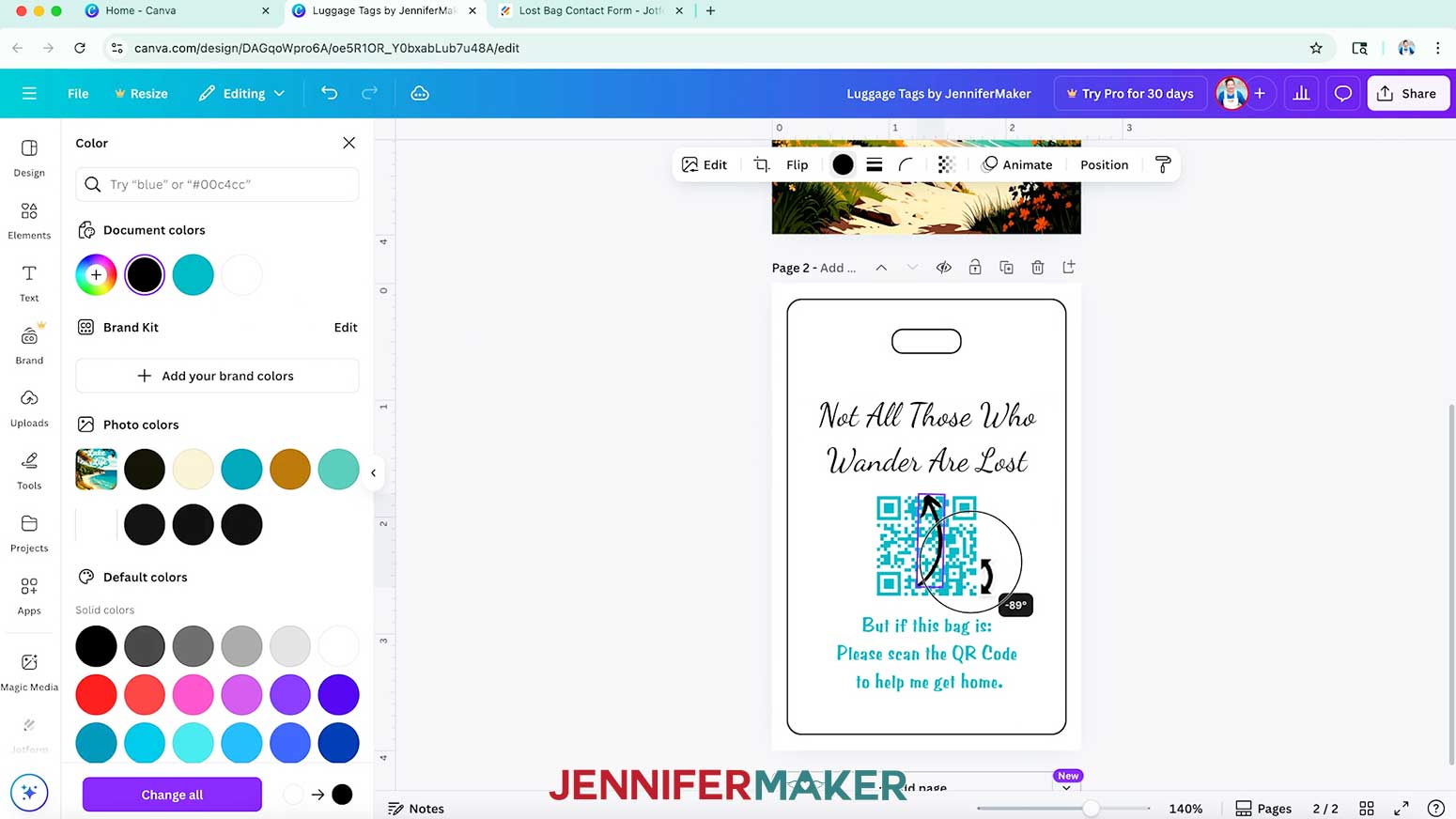Open Magic Media in sidebar
Image resolution: width=1456 pixels, height=819 pixels.
[29, 672]
